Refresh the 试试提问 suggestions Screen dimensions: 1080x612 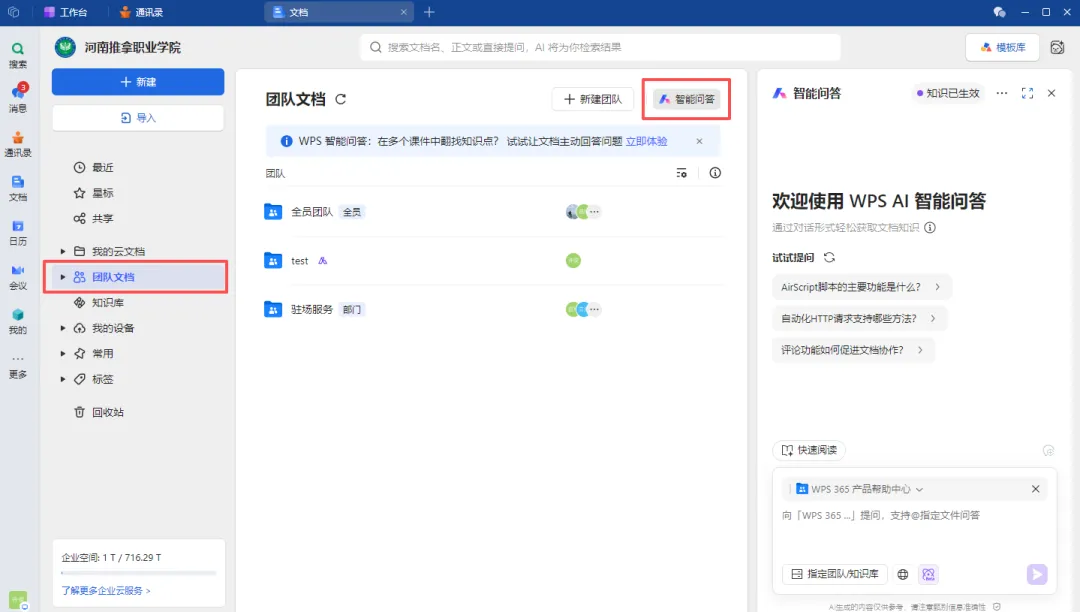pyautogui.click(x=829, y=257)
